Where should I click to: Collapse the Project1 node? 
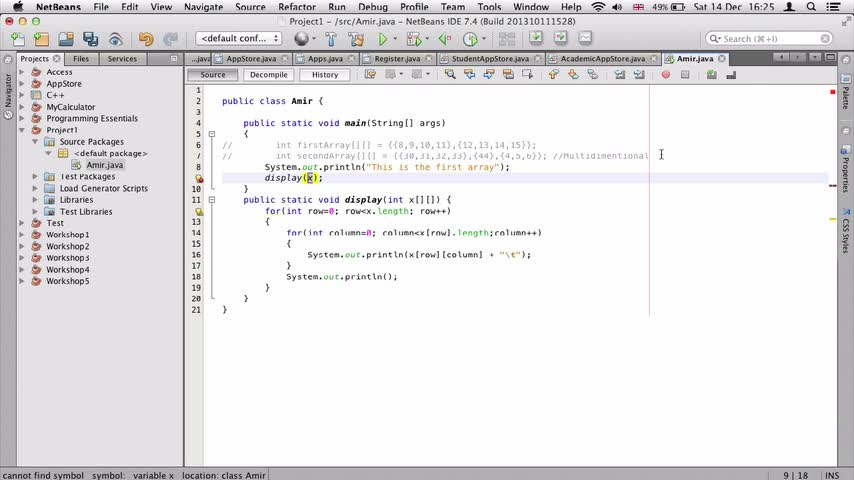point(22,130)
